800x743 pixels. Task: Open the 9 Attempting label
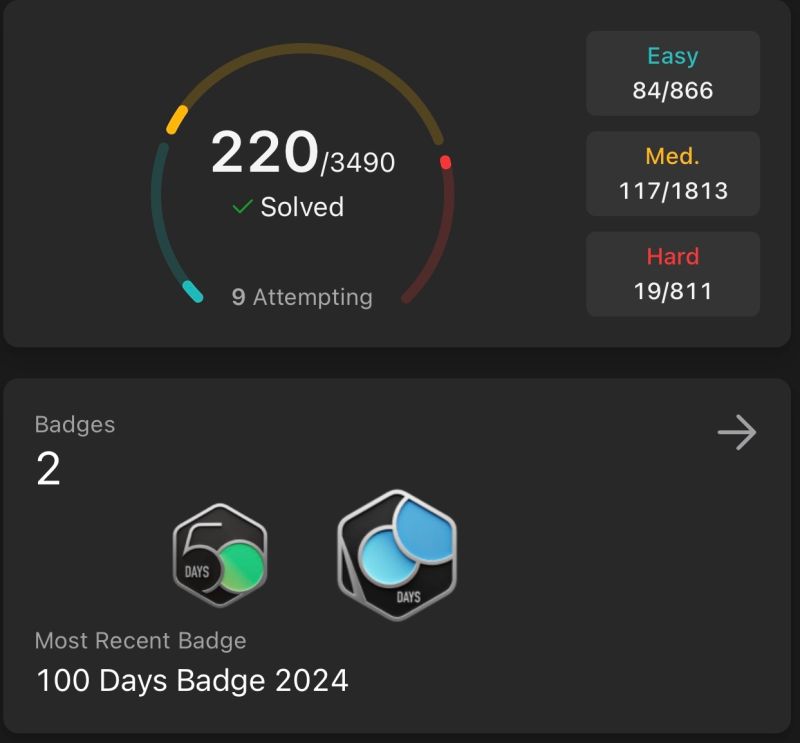click(302, 297)
